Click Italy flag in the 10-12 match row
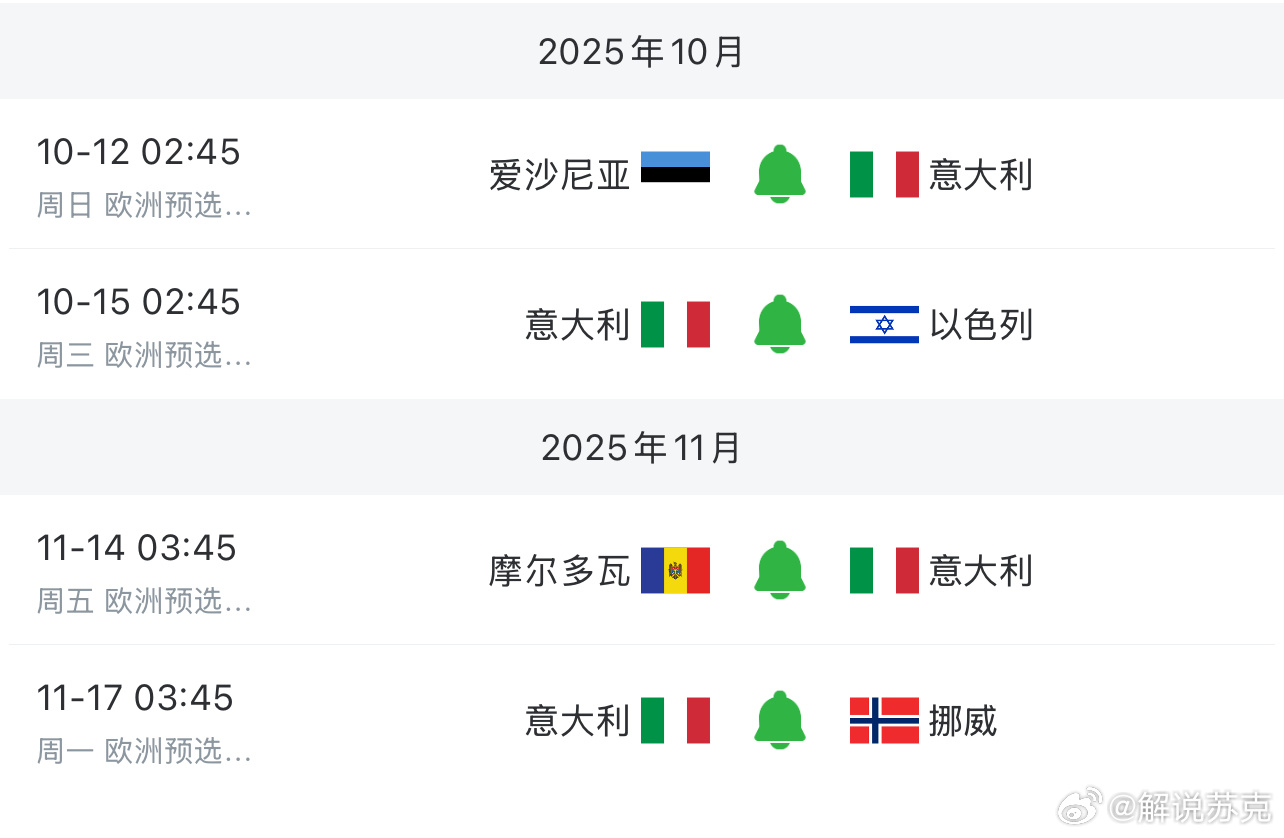This screenshot has height=838, width=1284. tap(884, 174)
